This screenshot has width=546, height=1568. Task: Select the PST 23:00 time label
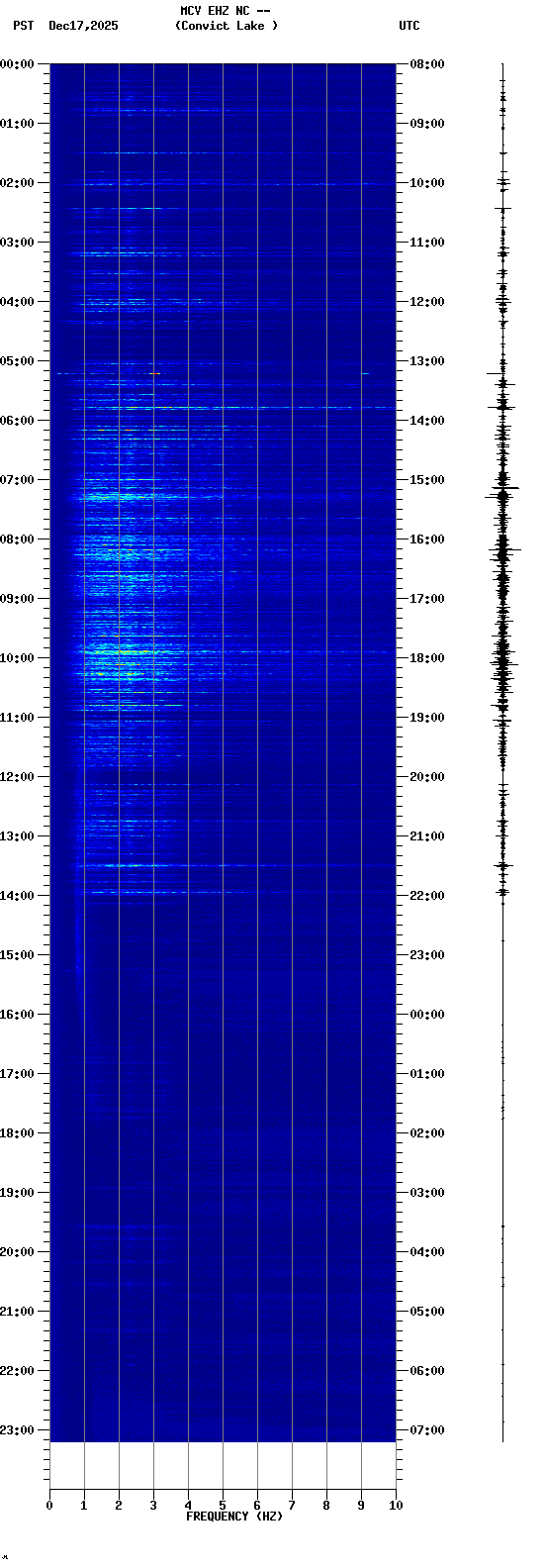[x=18, y=1430]
